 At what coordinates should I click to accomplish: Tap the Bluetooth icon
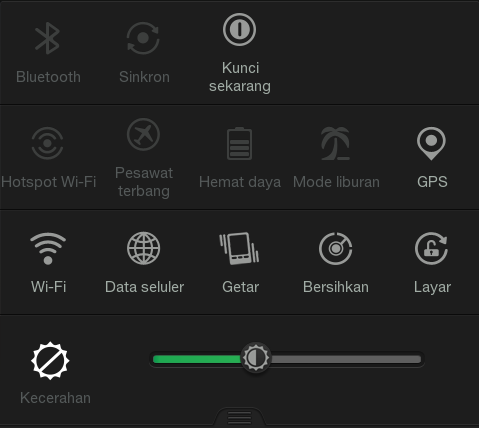point(48,38)
